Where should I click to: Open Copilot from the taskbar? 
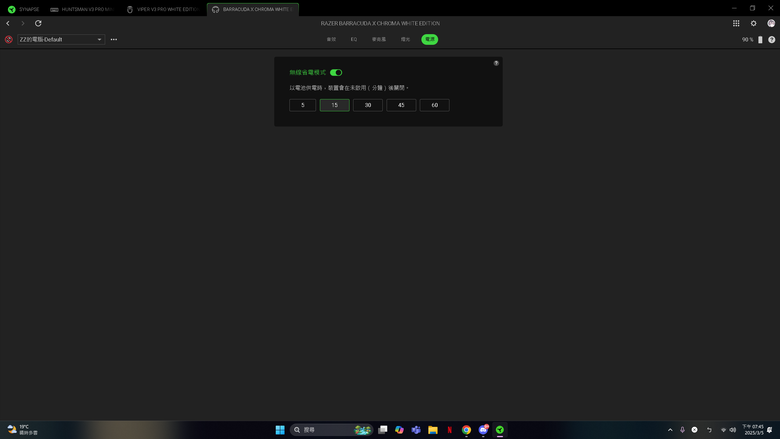pos(399,430)
